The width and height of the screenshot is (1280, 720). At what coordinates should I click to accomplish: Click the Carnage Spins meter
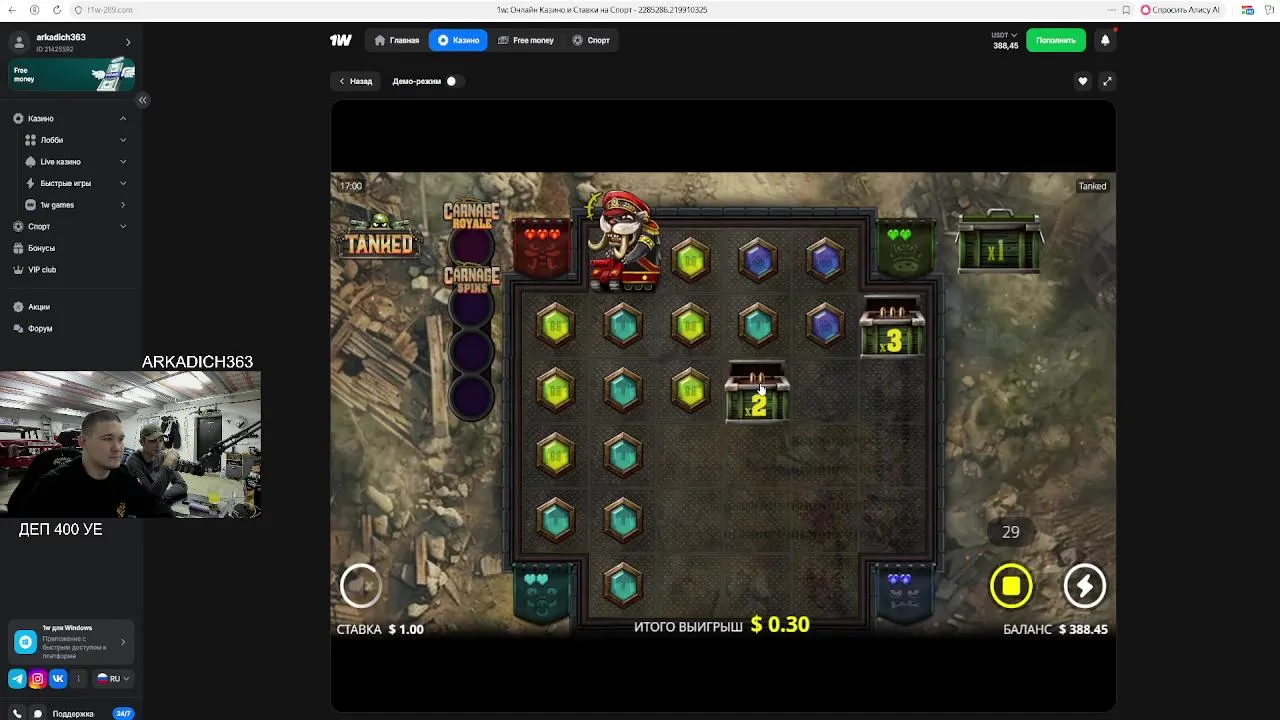pos(471,340)
